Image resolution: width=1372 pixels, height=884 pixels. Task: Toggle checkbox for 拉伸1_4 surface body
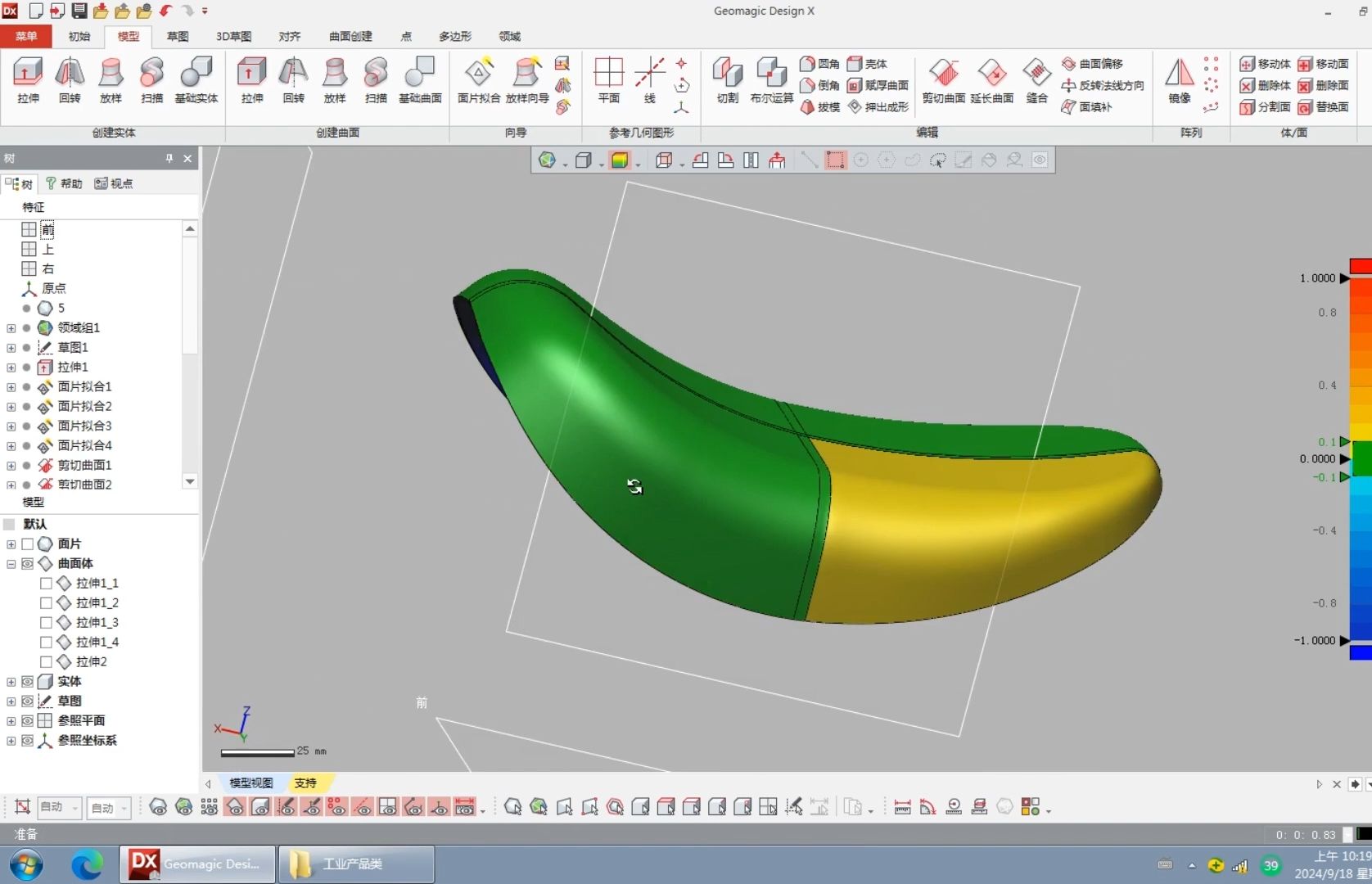[46, 643]
